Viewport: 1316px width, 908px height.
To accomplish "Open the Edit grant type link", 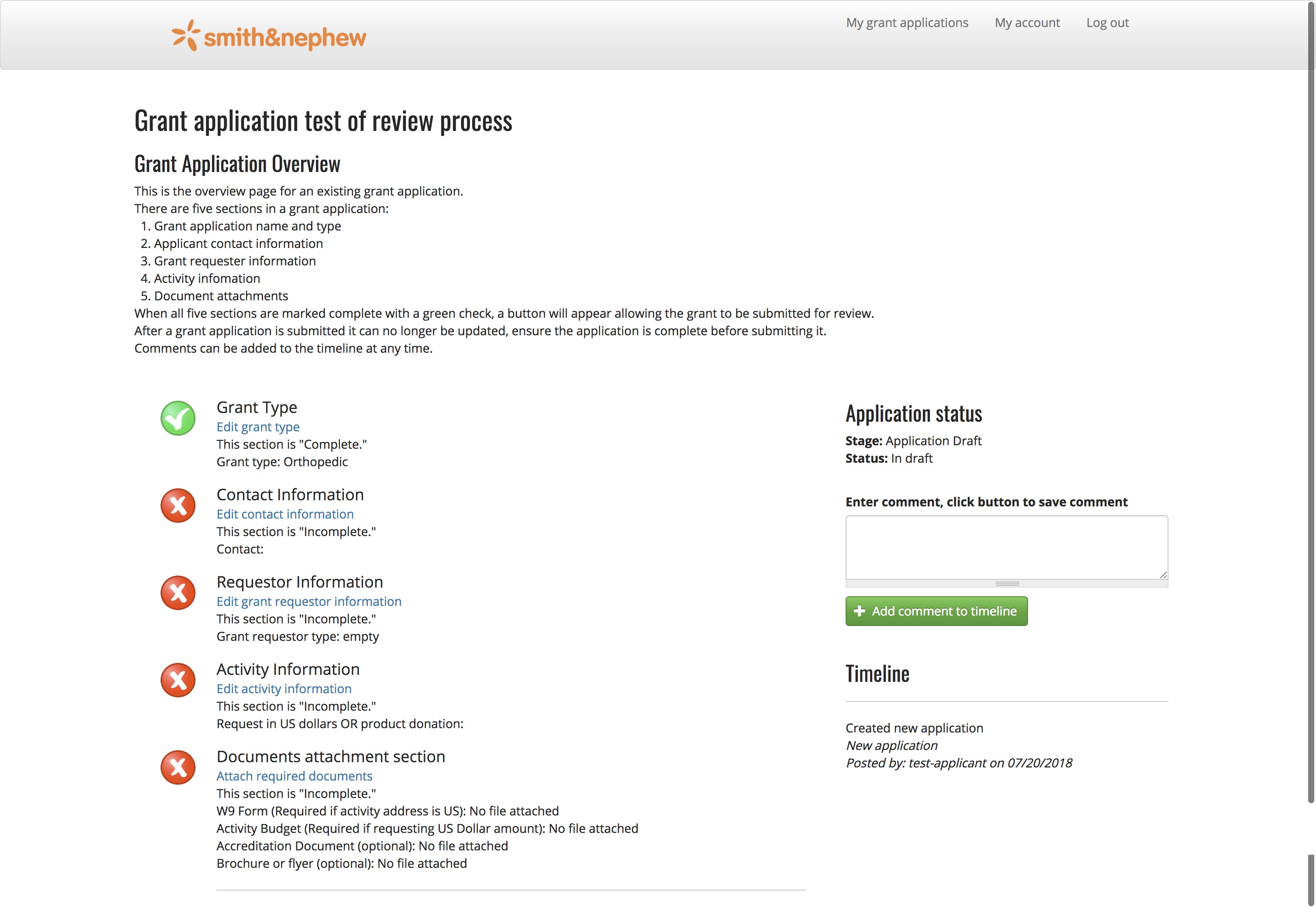I will pyautogui.click(x=257, y=426).
